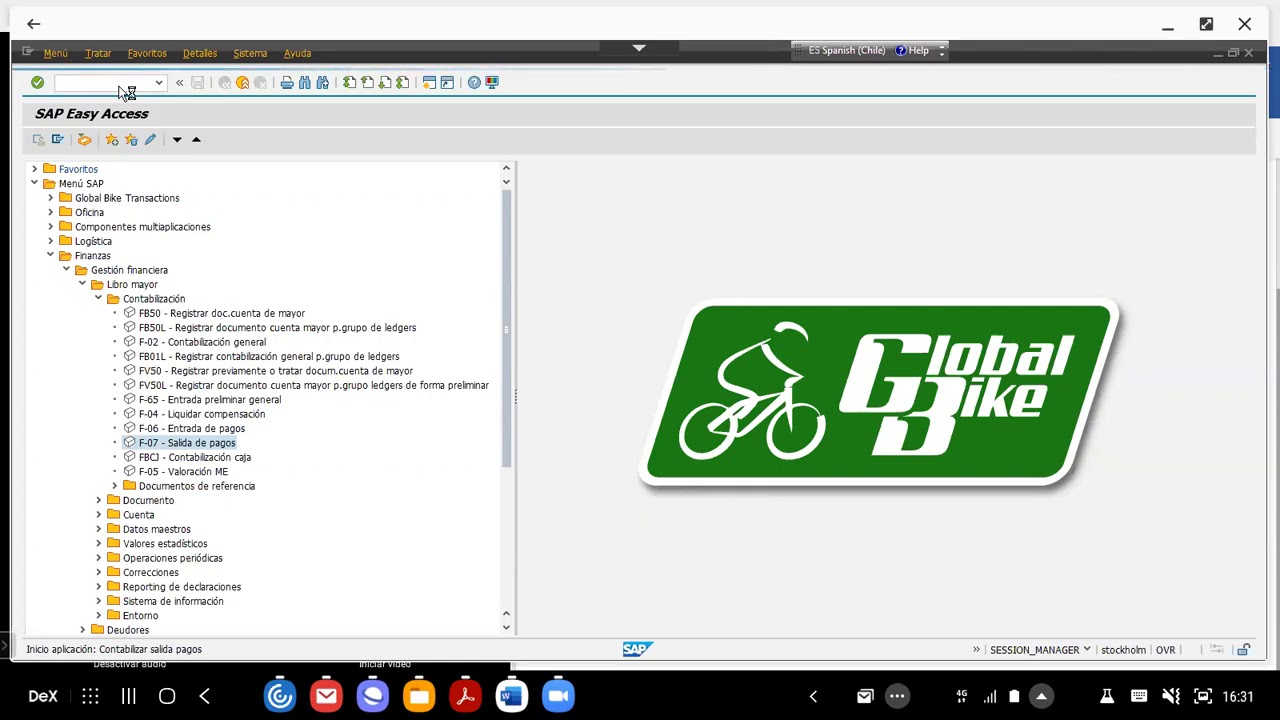The image size is (1280, 720).
Task: Toggle OVR insert mode in status bar
Action: (x=1165, y=650)
